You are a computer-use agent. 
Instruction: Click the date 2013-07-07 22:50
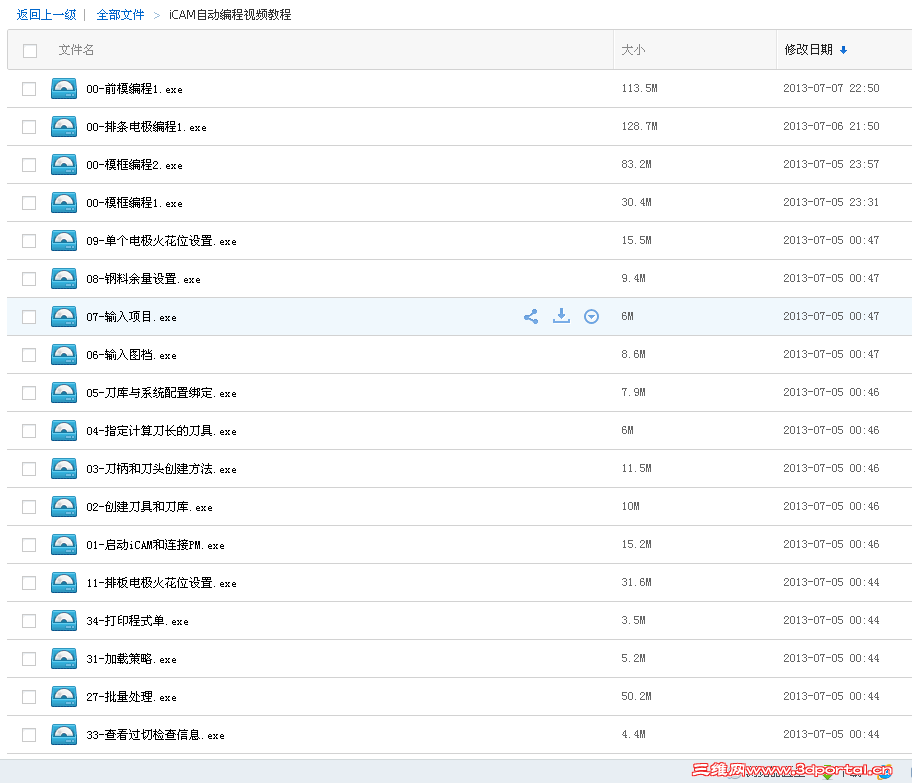point(831,88)
